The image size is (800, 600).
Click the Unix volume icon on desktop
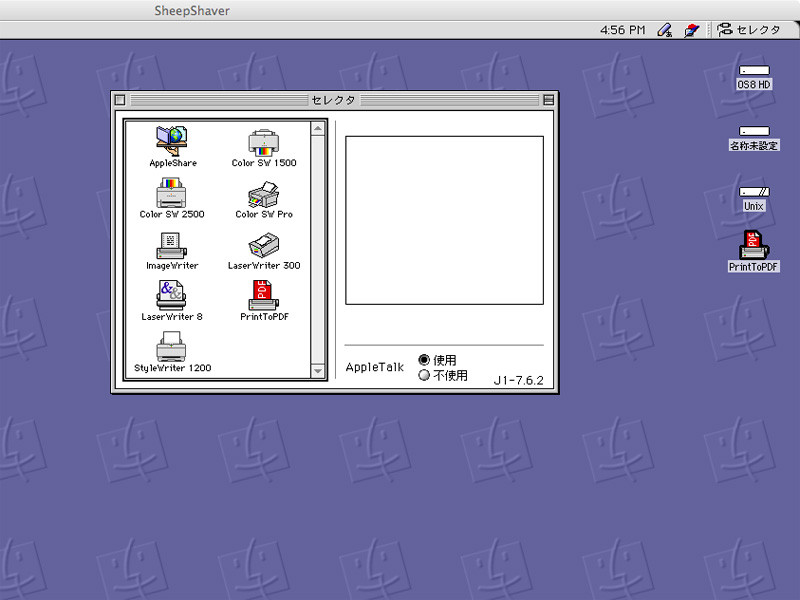[754, 192]
